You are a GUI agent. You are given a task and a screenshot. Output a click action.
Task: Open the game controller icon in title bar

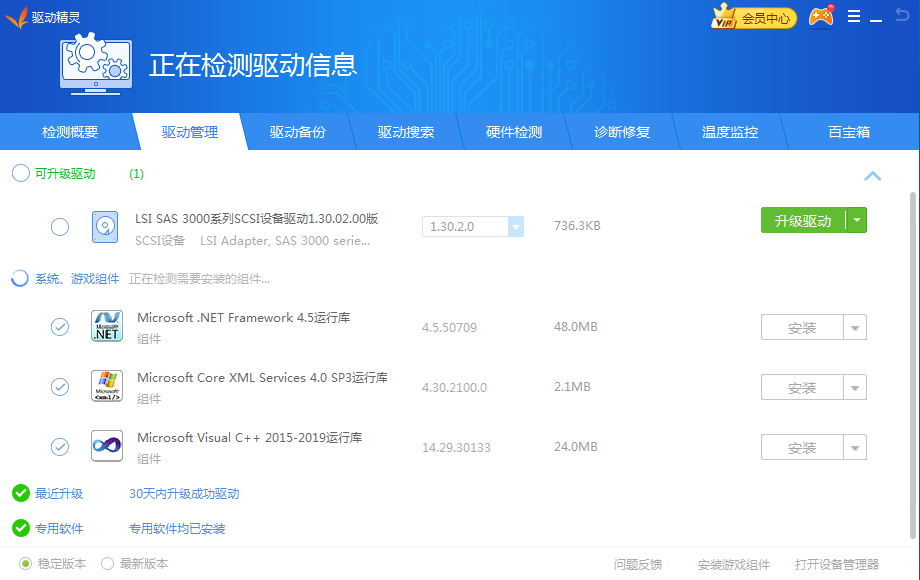point(821,17)
